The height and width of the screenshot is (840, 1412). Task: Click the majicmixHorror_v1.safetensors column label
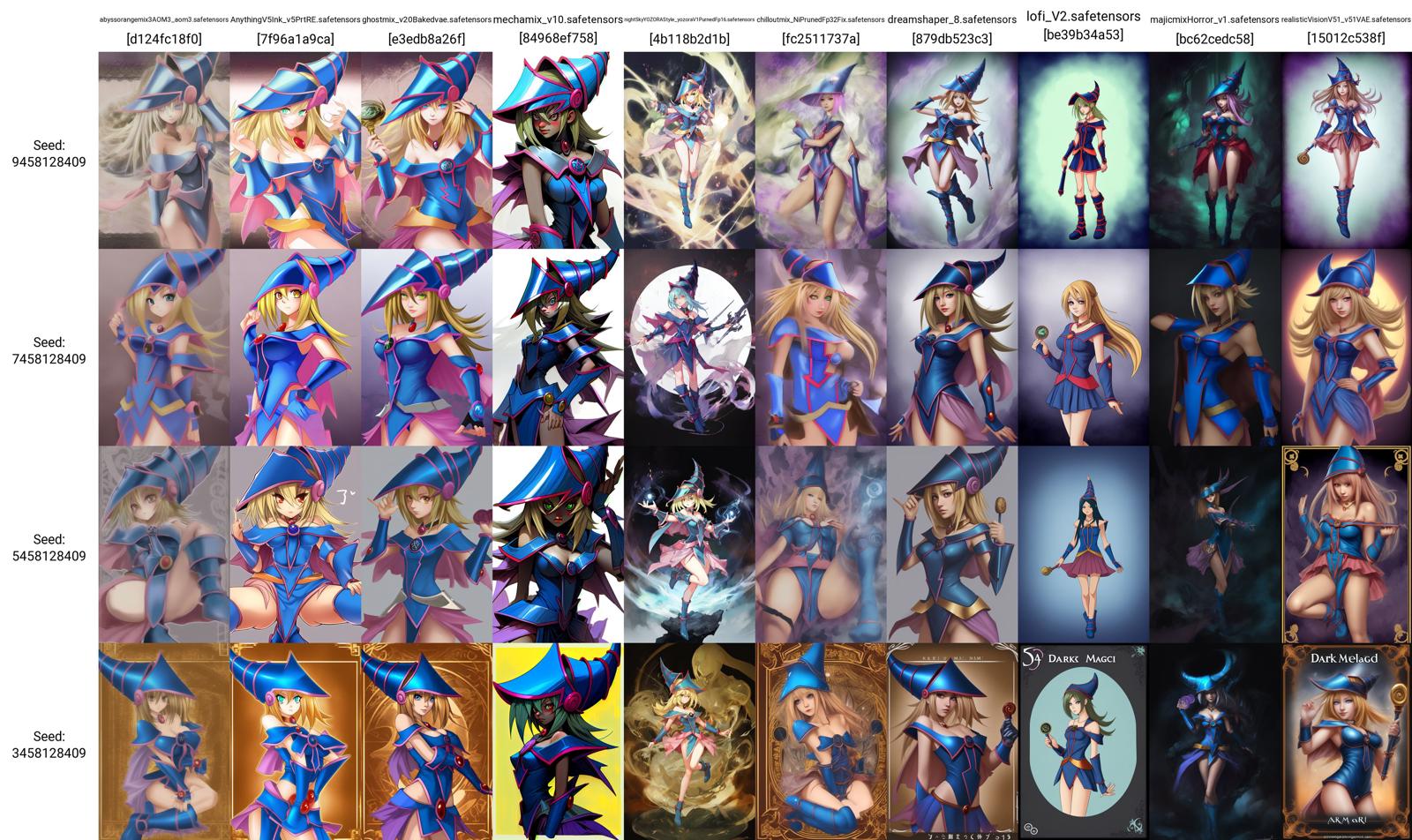(x=1214, y=19)
